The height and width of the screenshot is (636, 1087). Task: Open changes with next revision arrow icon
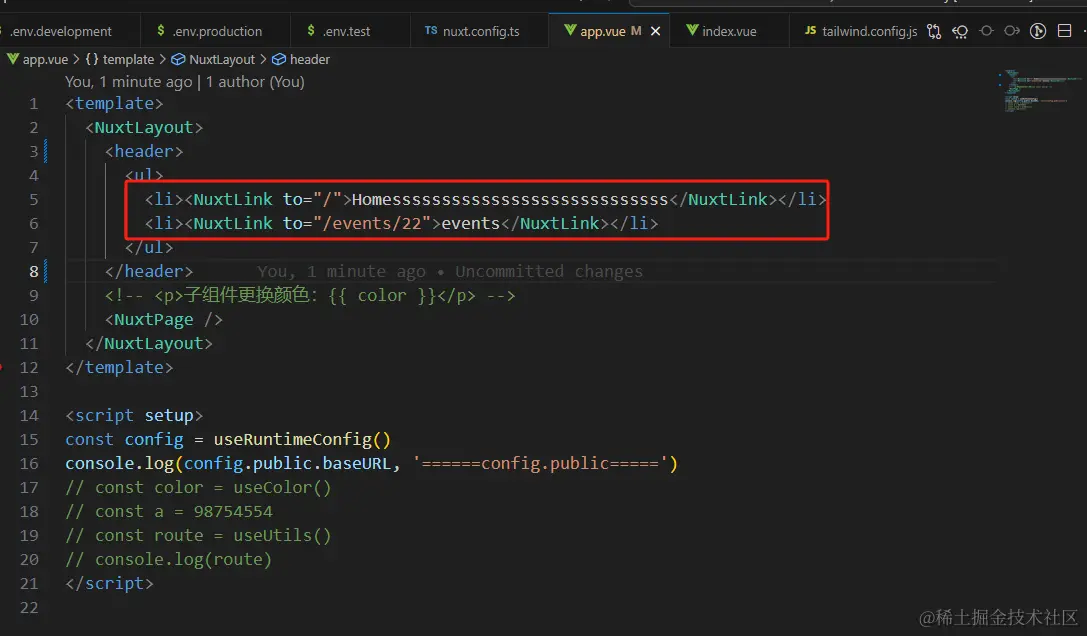tap(1012, 31)
